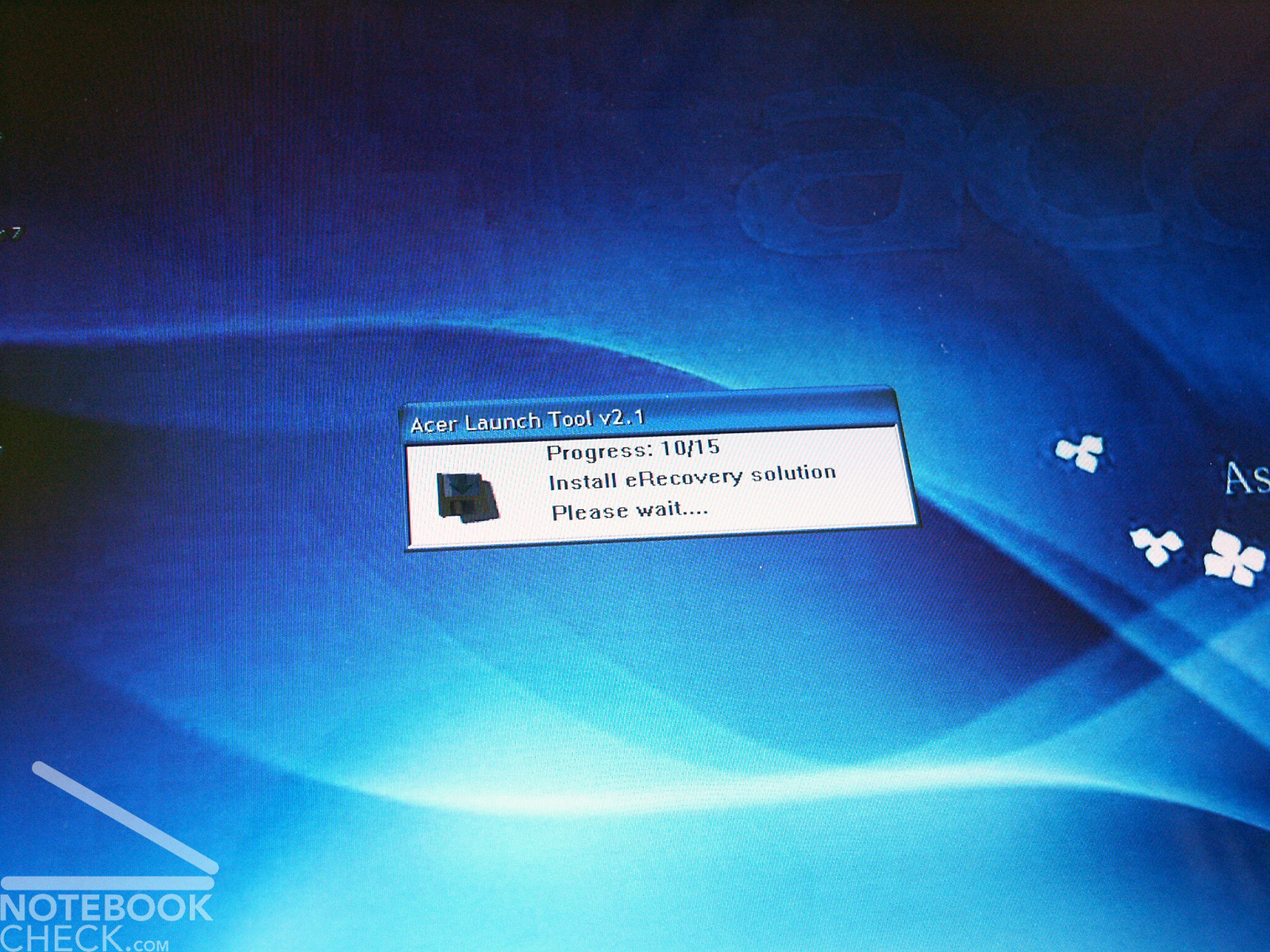
Task: Click the "Please wait...." status text
Action: [629, 510]
